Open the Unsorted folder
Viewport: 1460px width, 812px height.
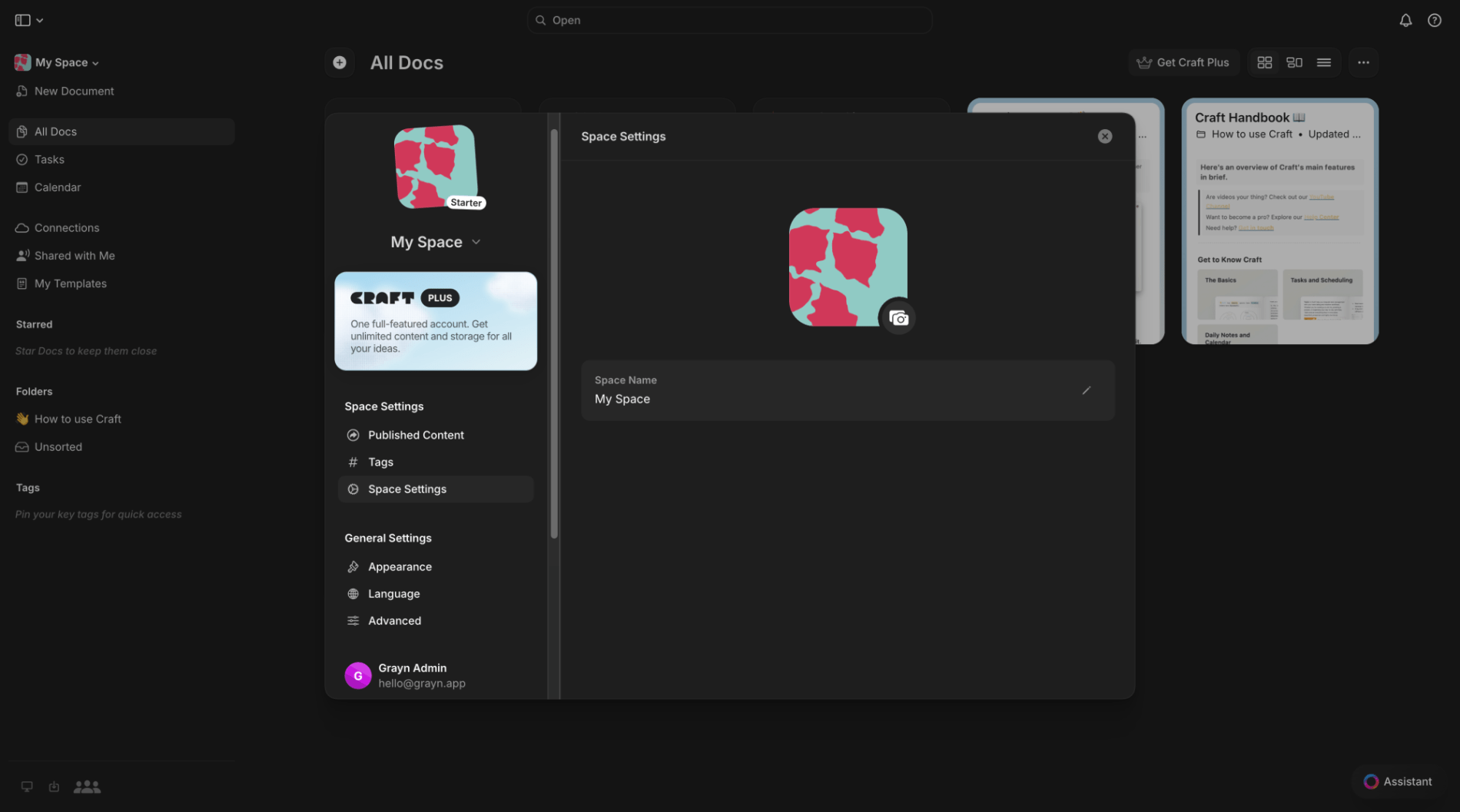(x=121, y=446)
